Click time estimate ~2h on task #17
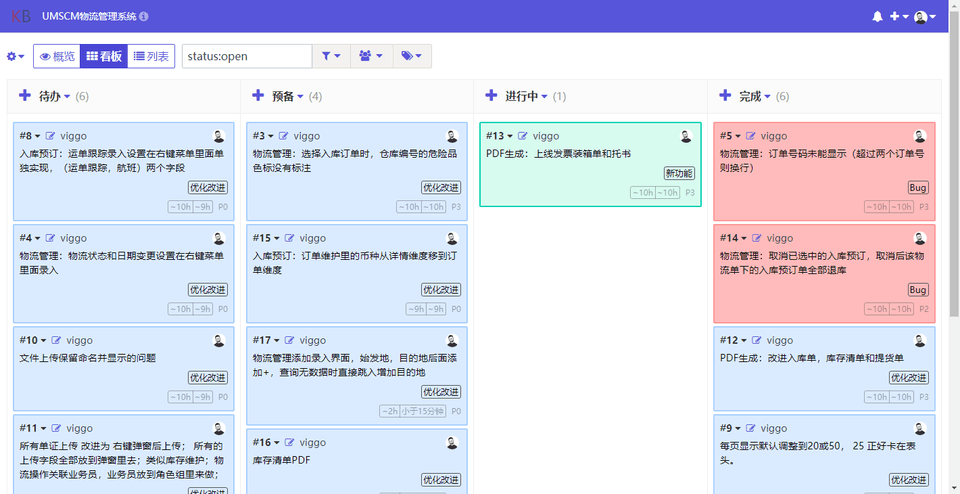960x494 pixels. (389, 411)
